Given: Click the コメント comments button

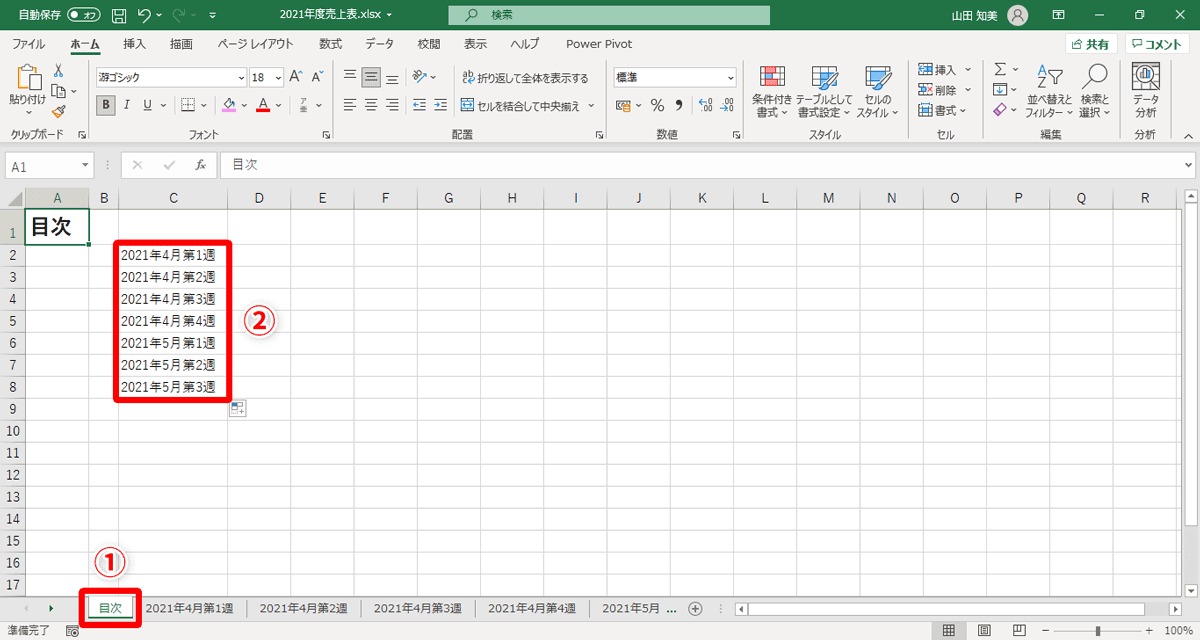Looking at the screenshot, I should 1157,44.
